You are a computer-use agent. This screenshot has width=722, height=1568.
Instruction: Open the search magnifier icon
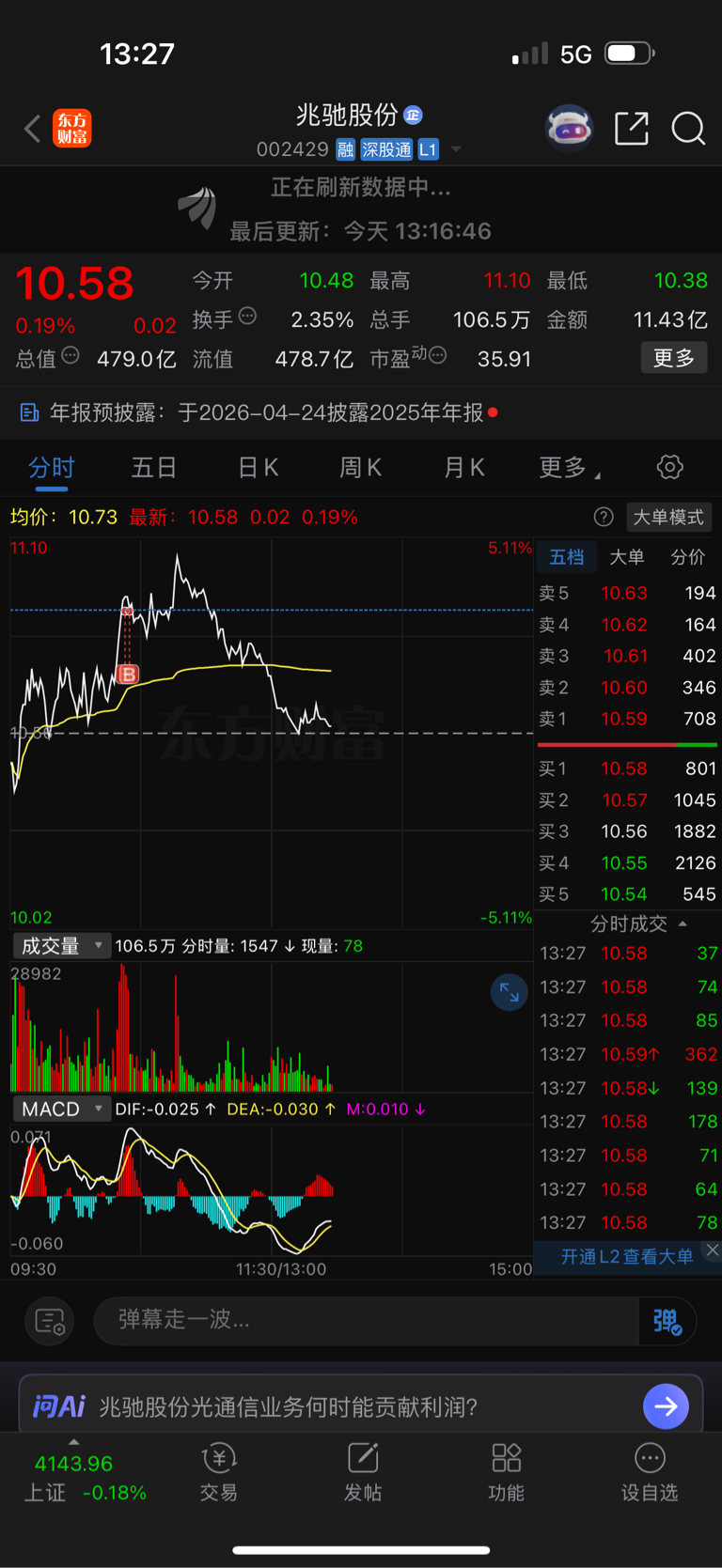coord(688,128)
